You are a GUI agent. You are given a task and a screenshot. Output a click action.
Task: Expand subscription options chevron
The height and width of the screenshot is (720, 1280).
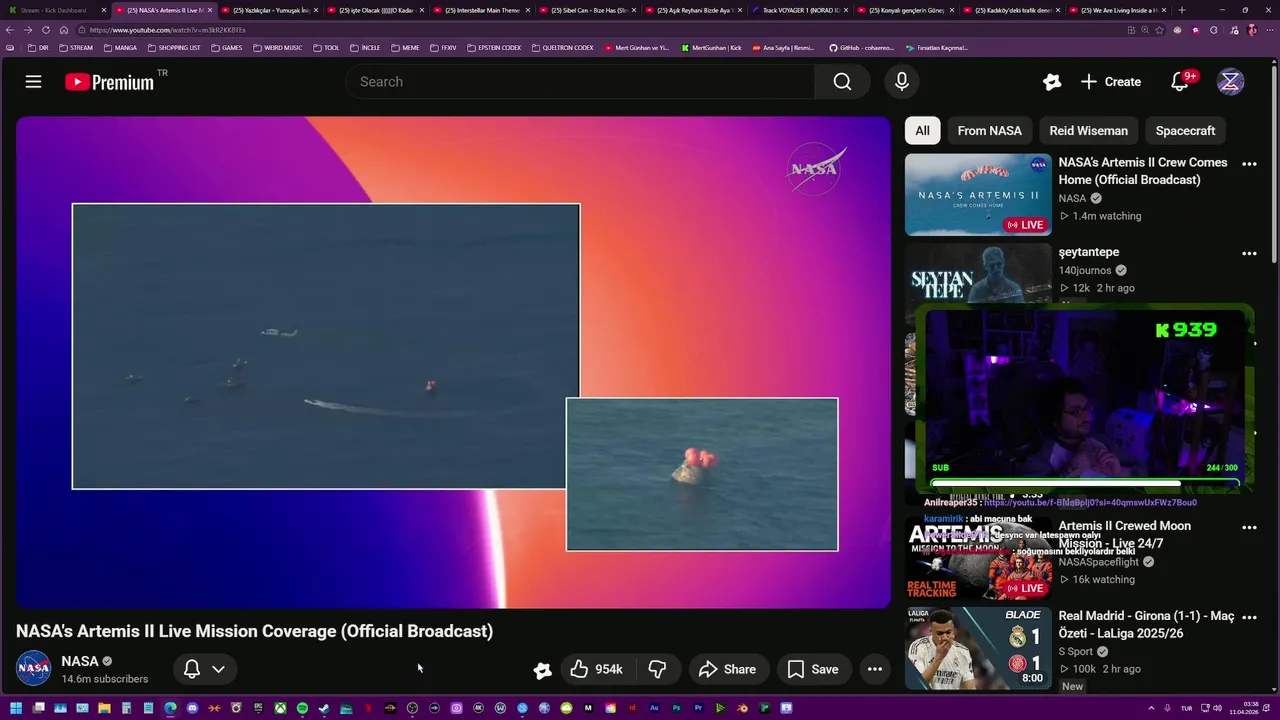pyautogui.click(x=218, y=669)
